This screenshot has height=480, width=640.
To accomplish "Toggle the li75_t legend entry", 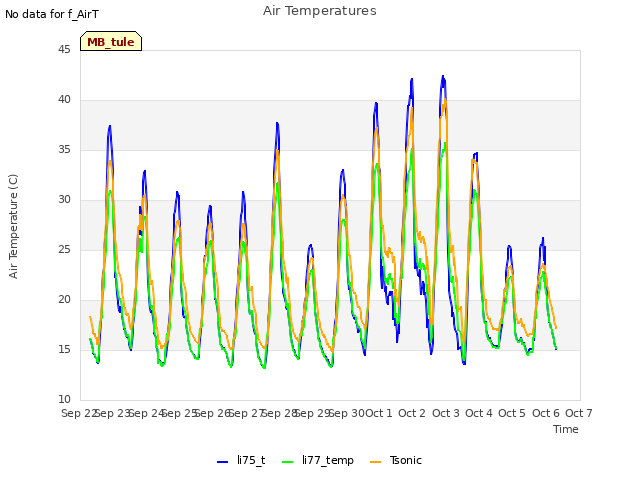I will tap(241, 461).
